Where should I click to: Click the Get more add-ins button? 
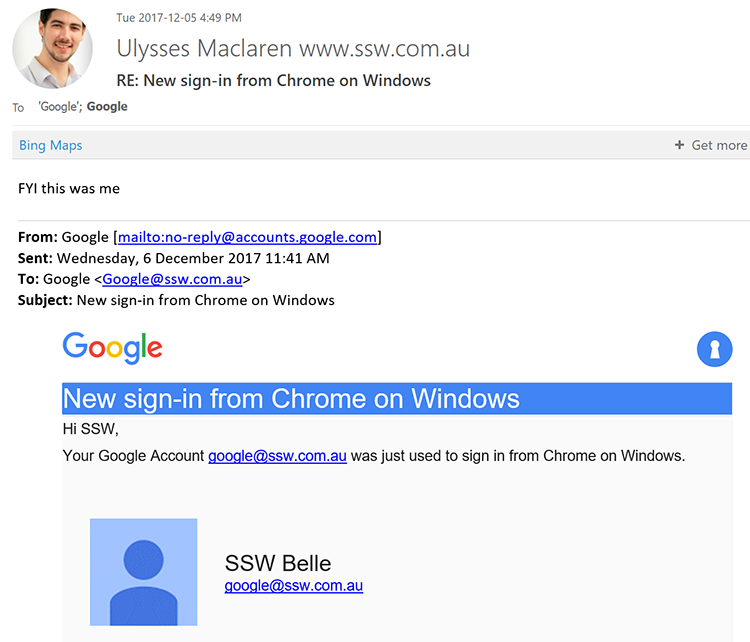pyautogui.click(x=711, y=145)
